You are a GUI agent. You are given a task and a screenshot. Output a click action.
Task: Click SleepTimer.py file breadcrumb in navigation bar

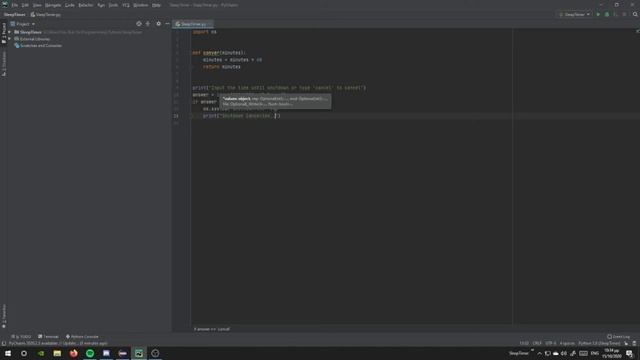(46, 15)
